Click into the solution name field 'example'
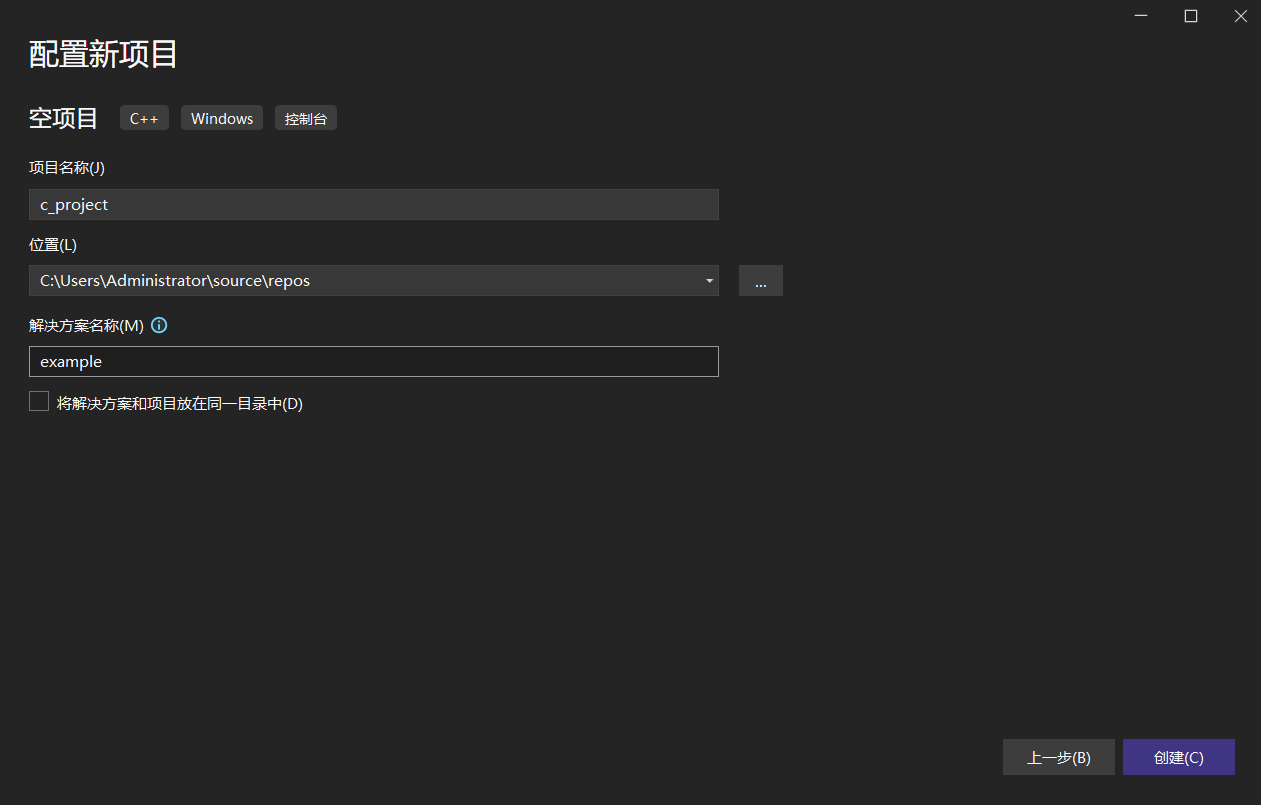Image resolution: width=1261 pixels, height=805 pixels. coord(373,361)
